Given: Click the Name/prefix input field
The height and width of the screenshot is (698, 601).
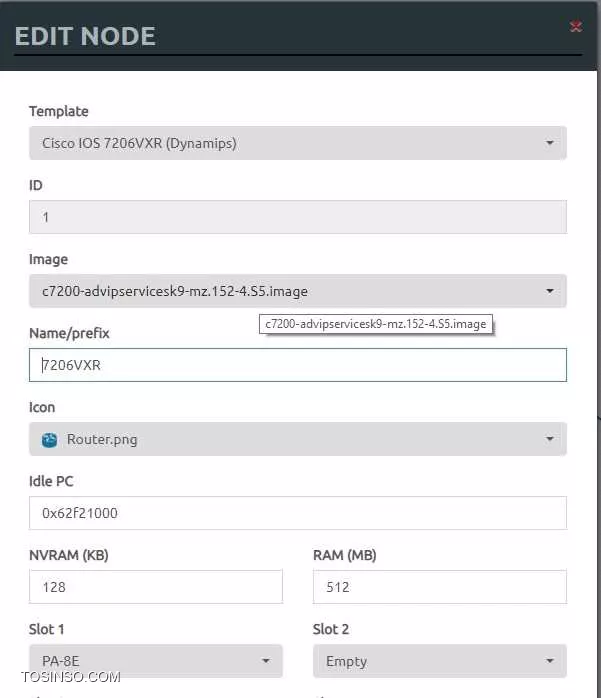Looking at the screenshot, I should click(x=298, y=365).
